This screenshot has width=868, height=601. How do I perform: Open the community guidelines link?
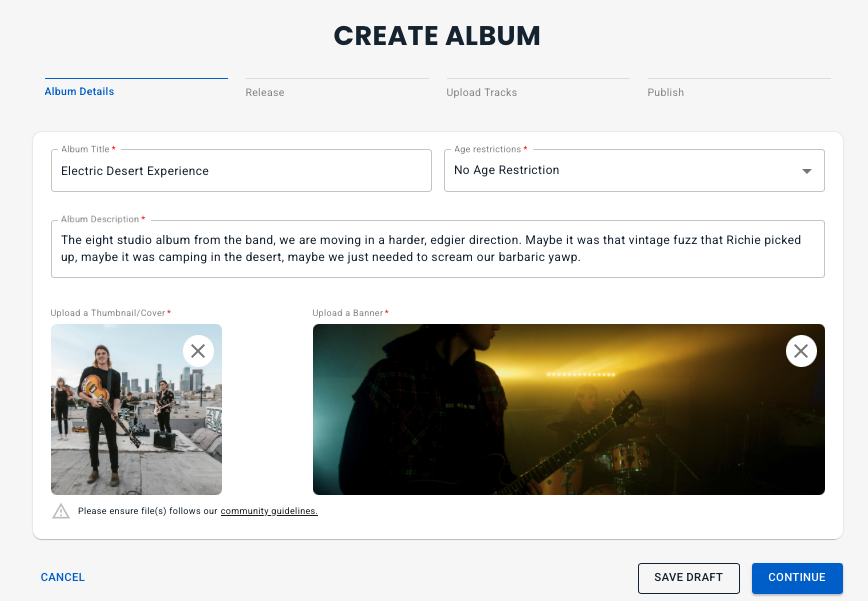(269, 511)
